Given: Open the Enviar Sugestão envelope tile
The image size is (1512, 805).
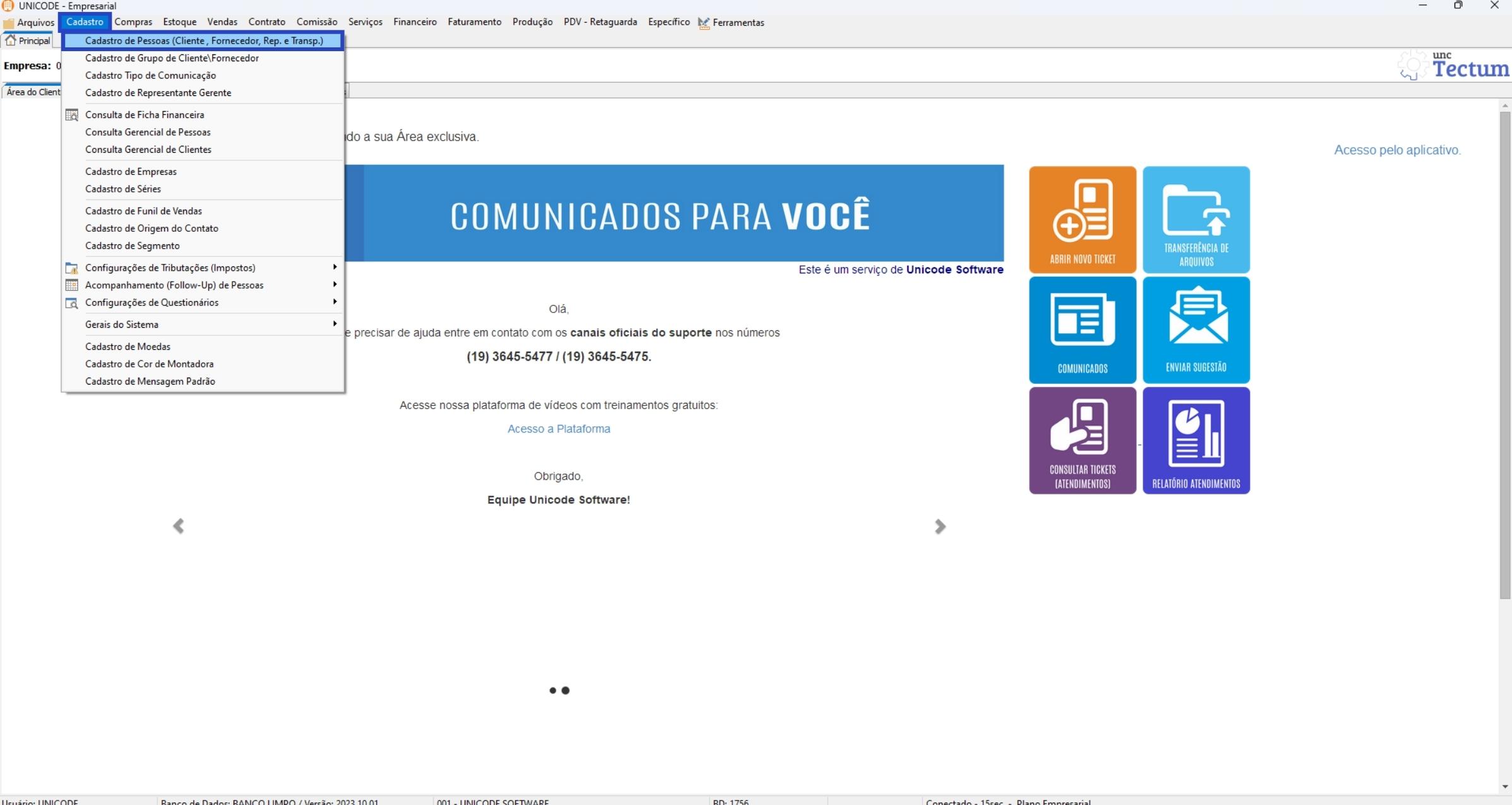Looking at the screenshot, I should coord(1196,329).
